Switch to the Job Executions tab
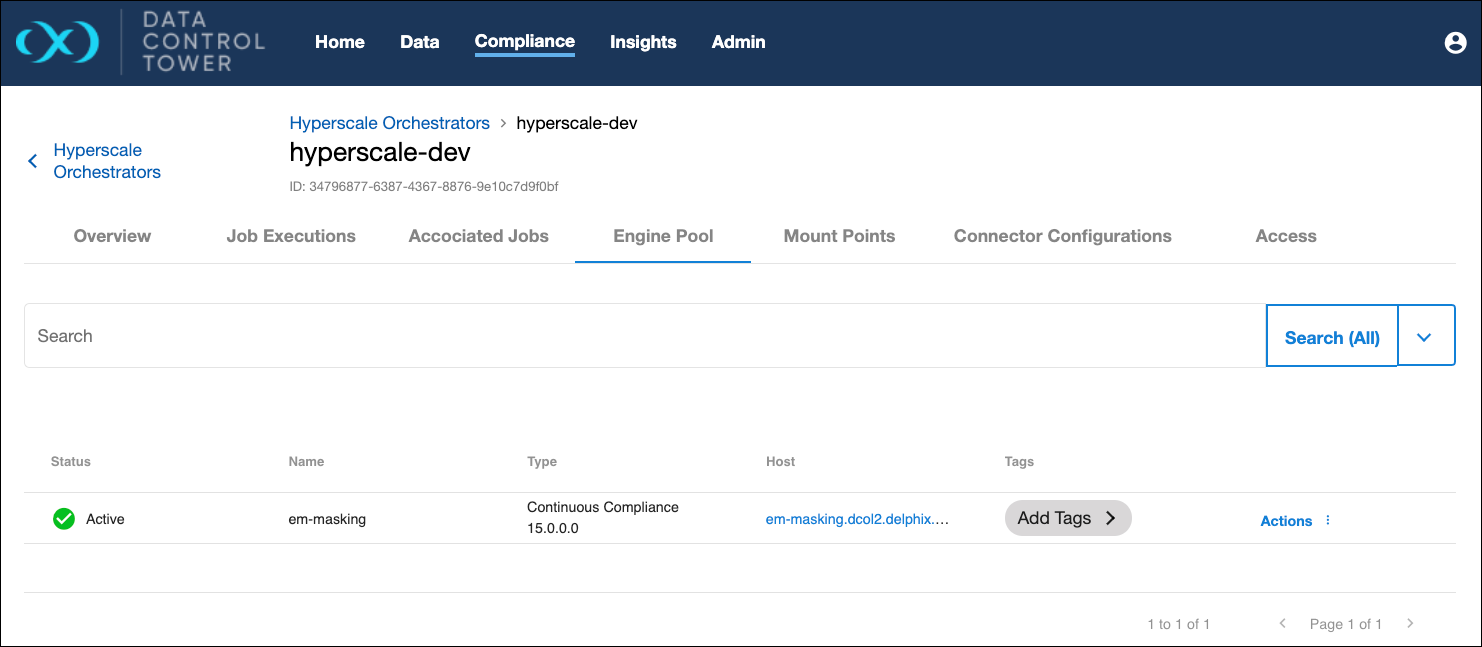The image size is (1482, 647). [291, 236]
